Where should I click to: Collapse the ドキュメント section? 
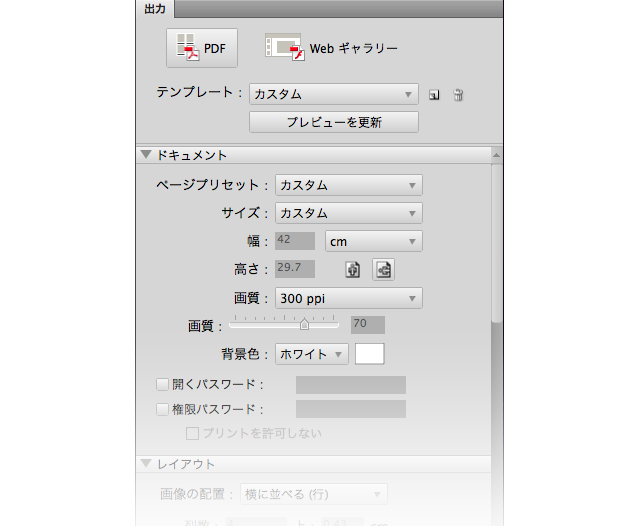click(146, 155)
